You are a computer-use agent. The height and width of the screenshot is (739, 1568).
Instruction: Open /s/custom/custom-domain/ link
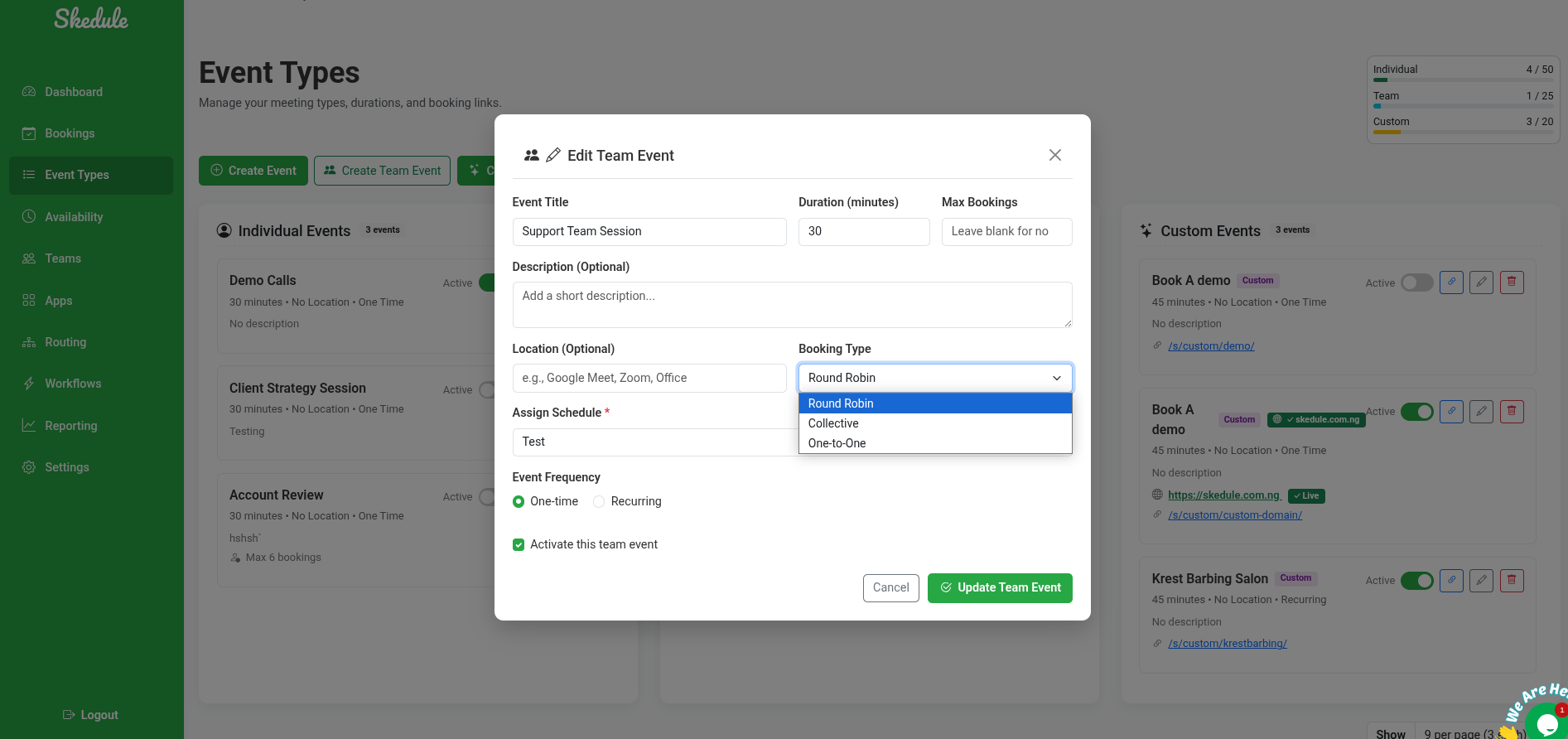(1235, 515)
